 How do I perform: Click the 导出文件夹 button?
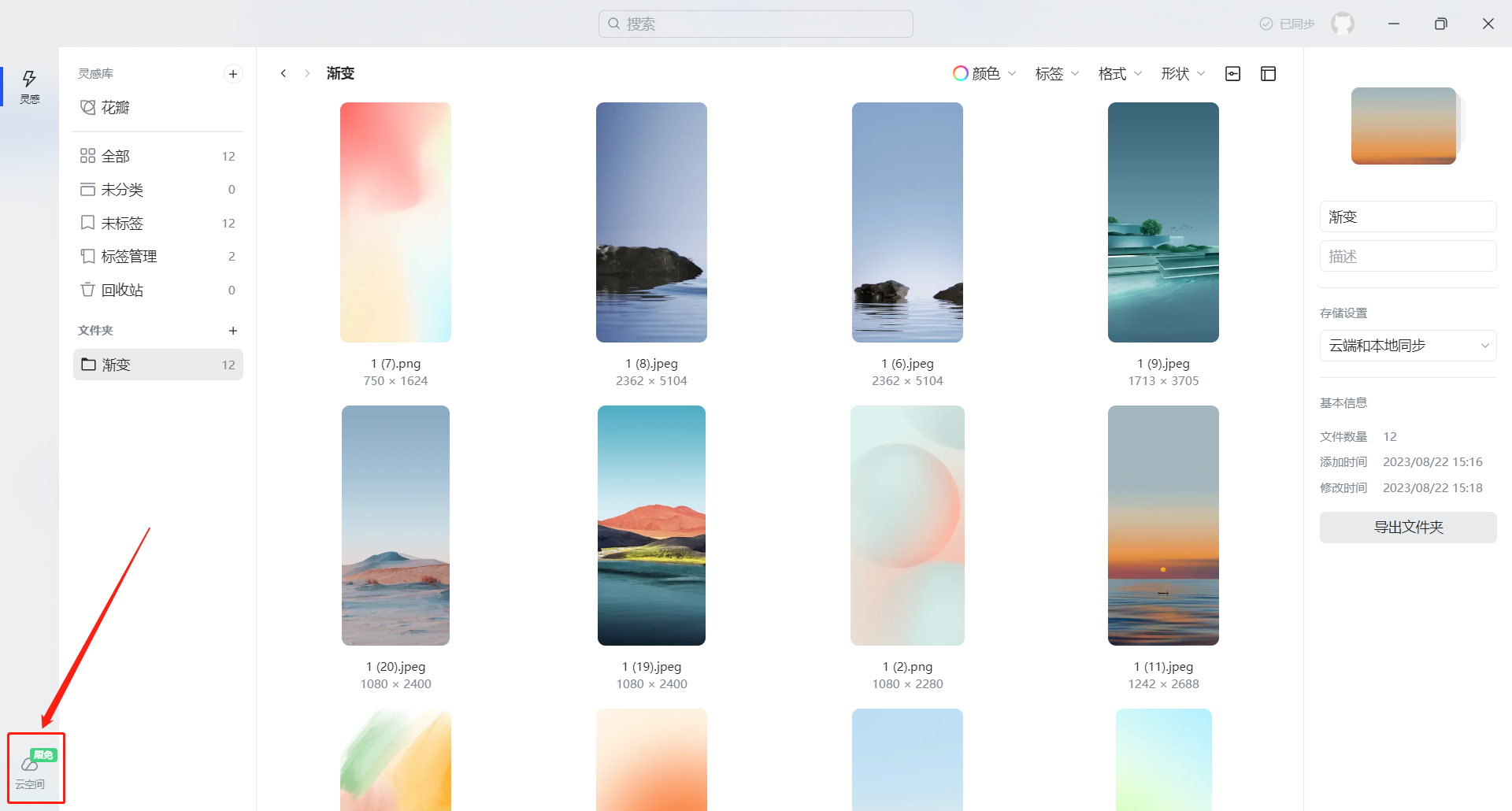click(x=1408, y=528)
